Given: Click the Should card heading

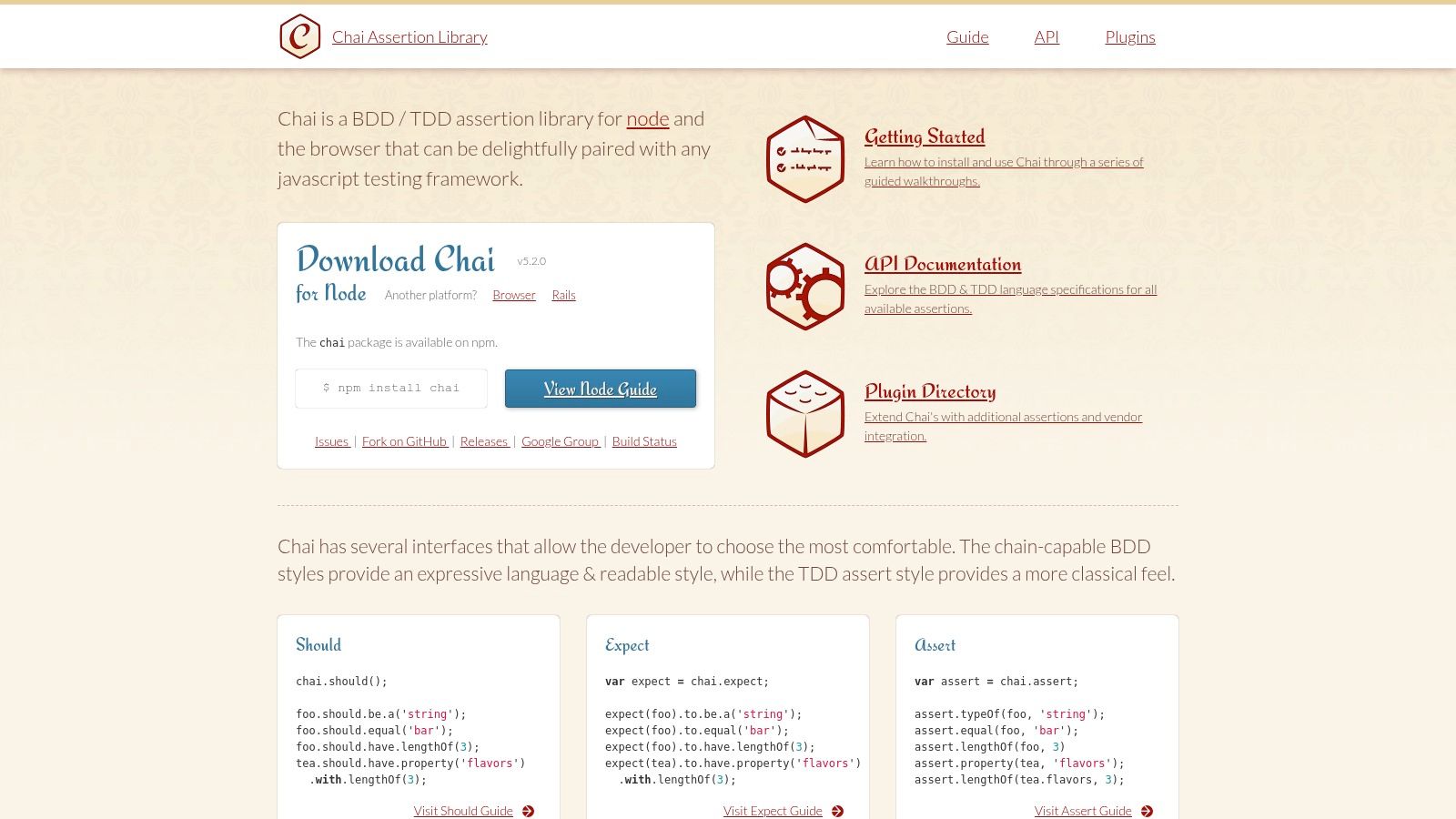Looking at the screenshot, I should (x=318, y=645).
